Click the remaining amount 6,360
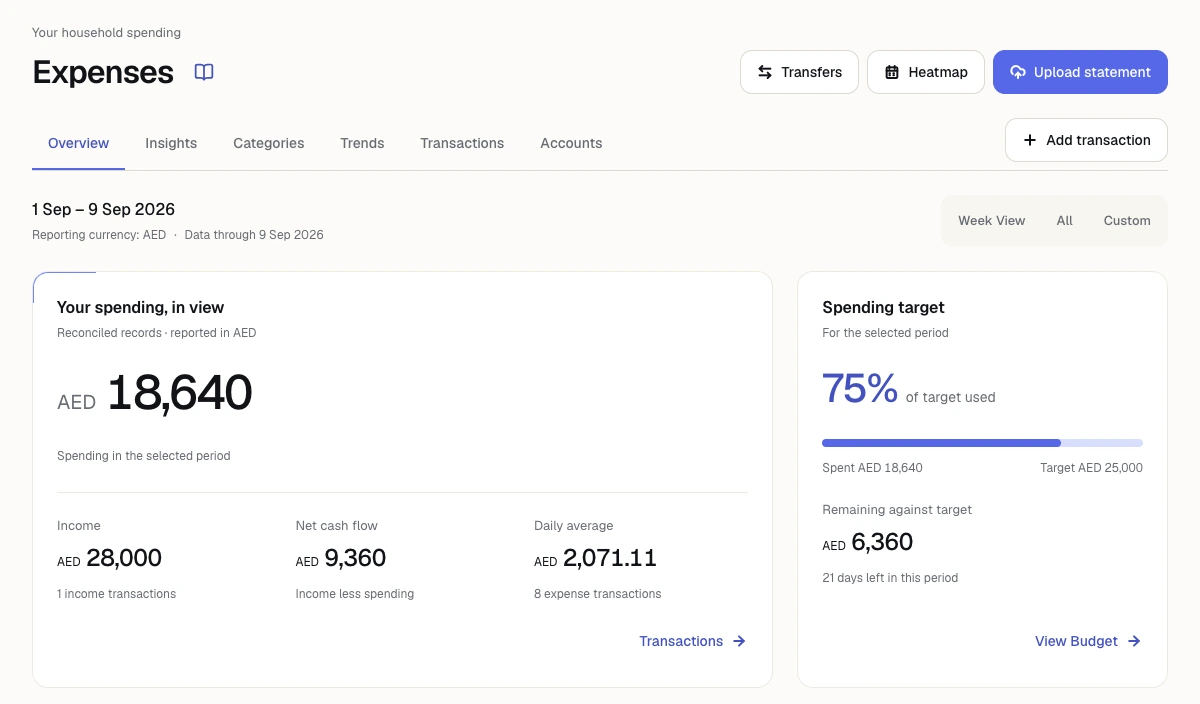This screenshot has height=704, width=1200. click(x=882, y=542)
